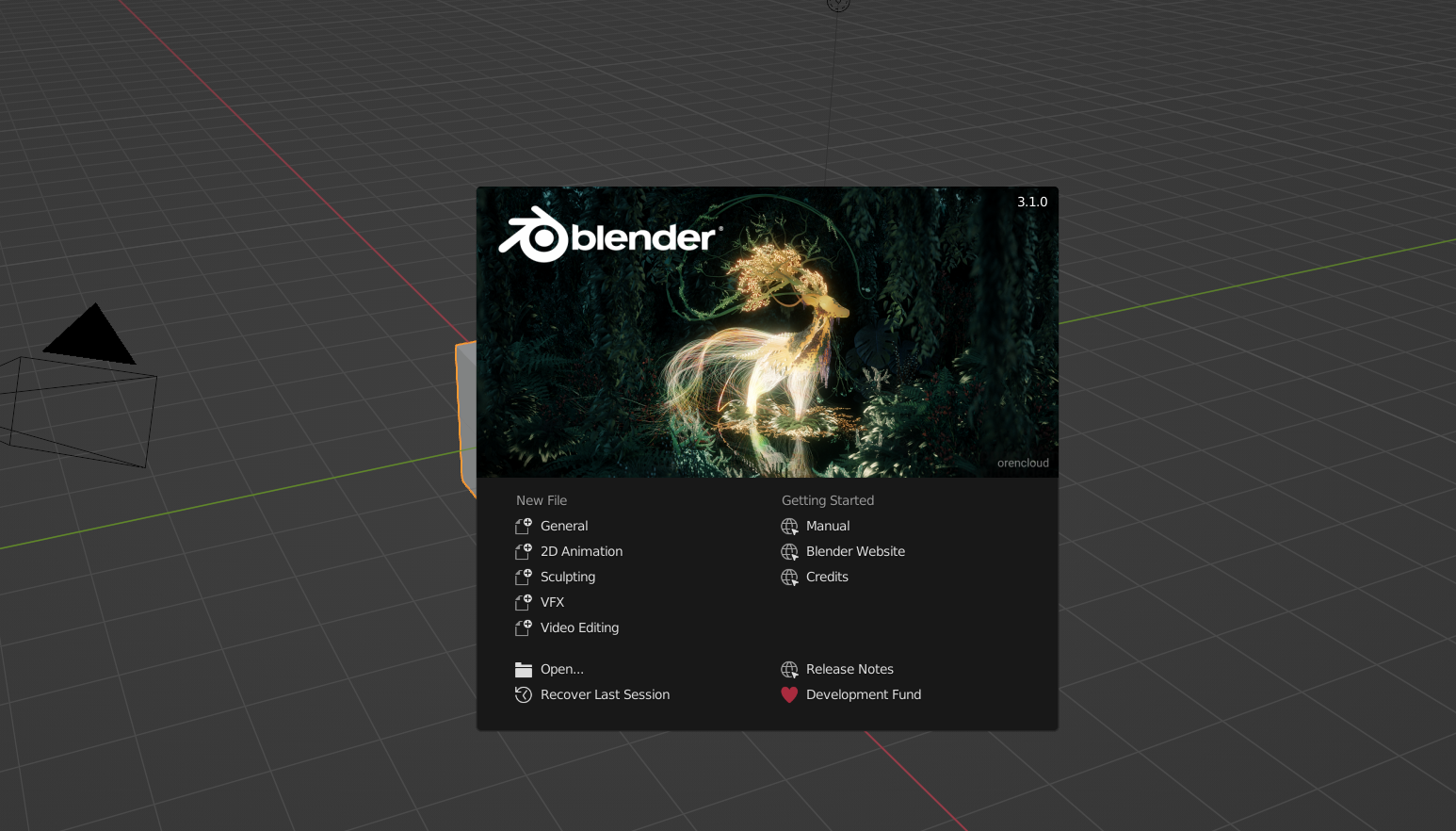The image size is (1456, 831).
Task: Click the globe icon beside Manual
Action: pyautogui.click(x=789, y=526)
